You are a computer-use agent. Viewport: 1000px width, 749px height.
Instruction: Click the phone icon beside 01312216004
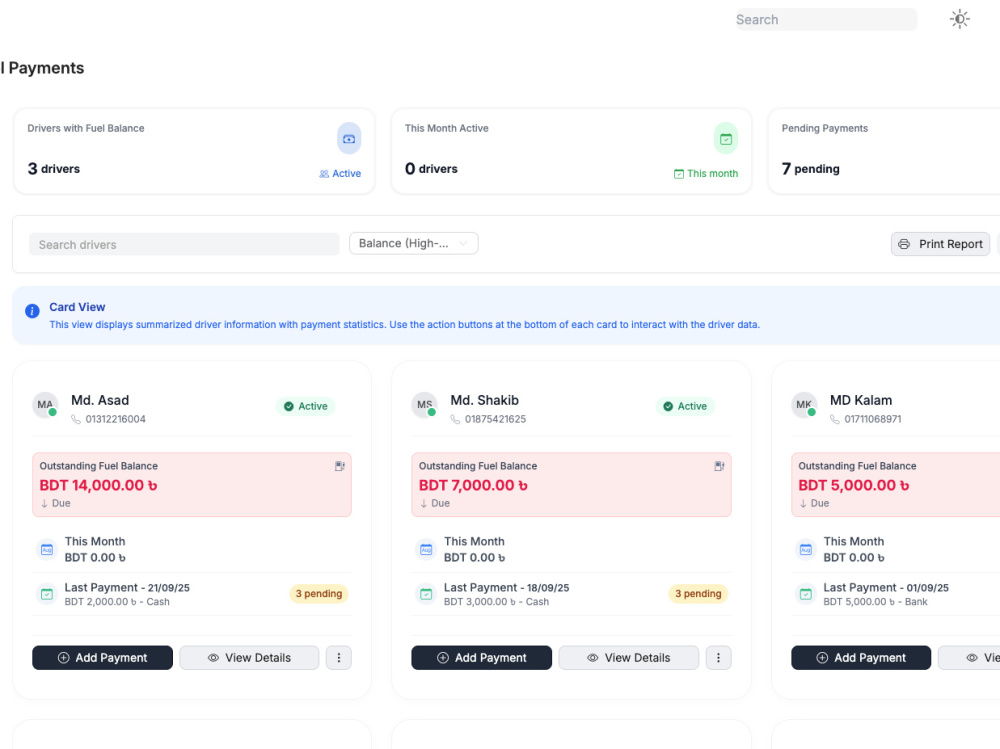[76, 419]
